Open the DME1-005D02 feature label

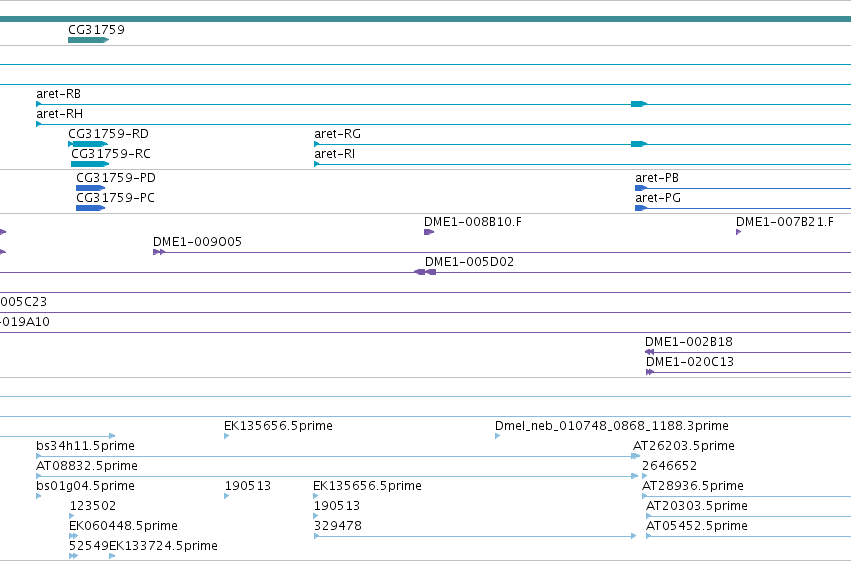pyautogui.click(x=469, y=262)
